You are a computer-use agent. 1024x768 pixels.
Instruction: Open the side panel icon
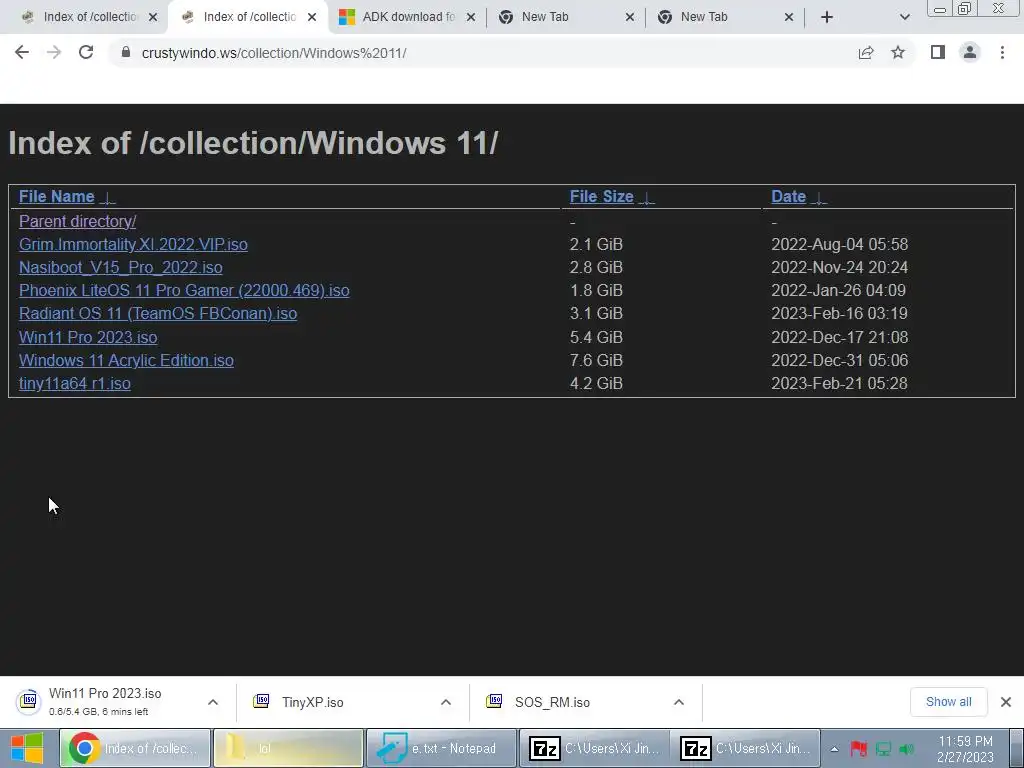938,52
